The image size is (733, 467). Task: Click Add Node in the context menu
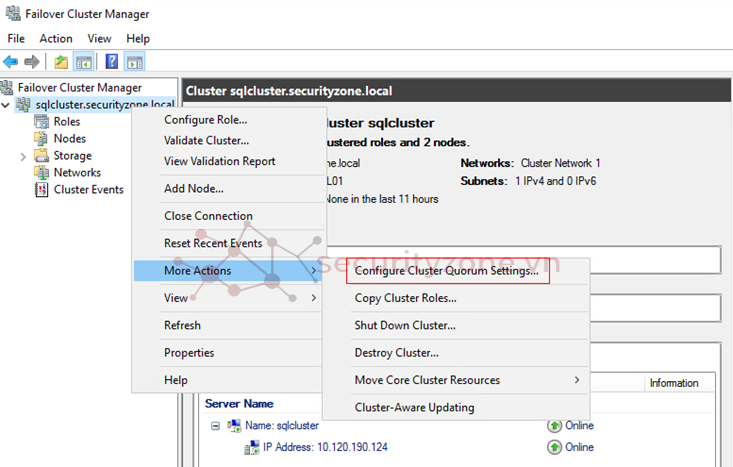click(193, 188)
